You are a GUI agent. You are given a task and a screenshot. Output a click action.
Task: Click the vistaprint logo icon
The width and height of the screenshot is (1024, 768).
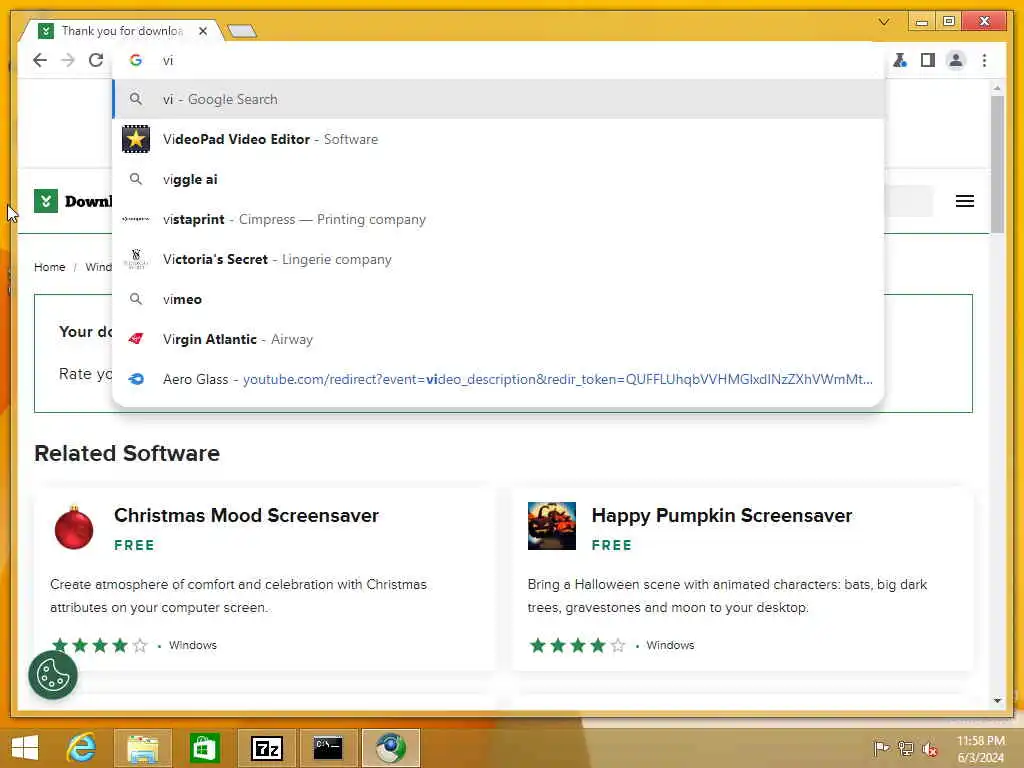tap(136, 219)
